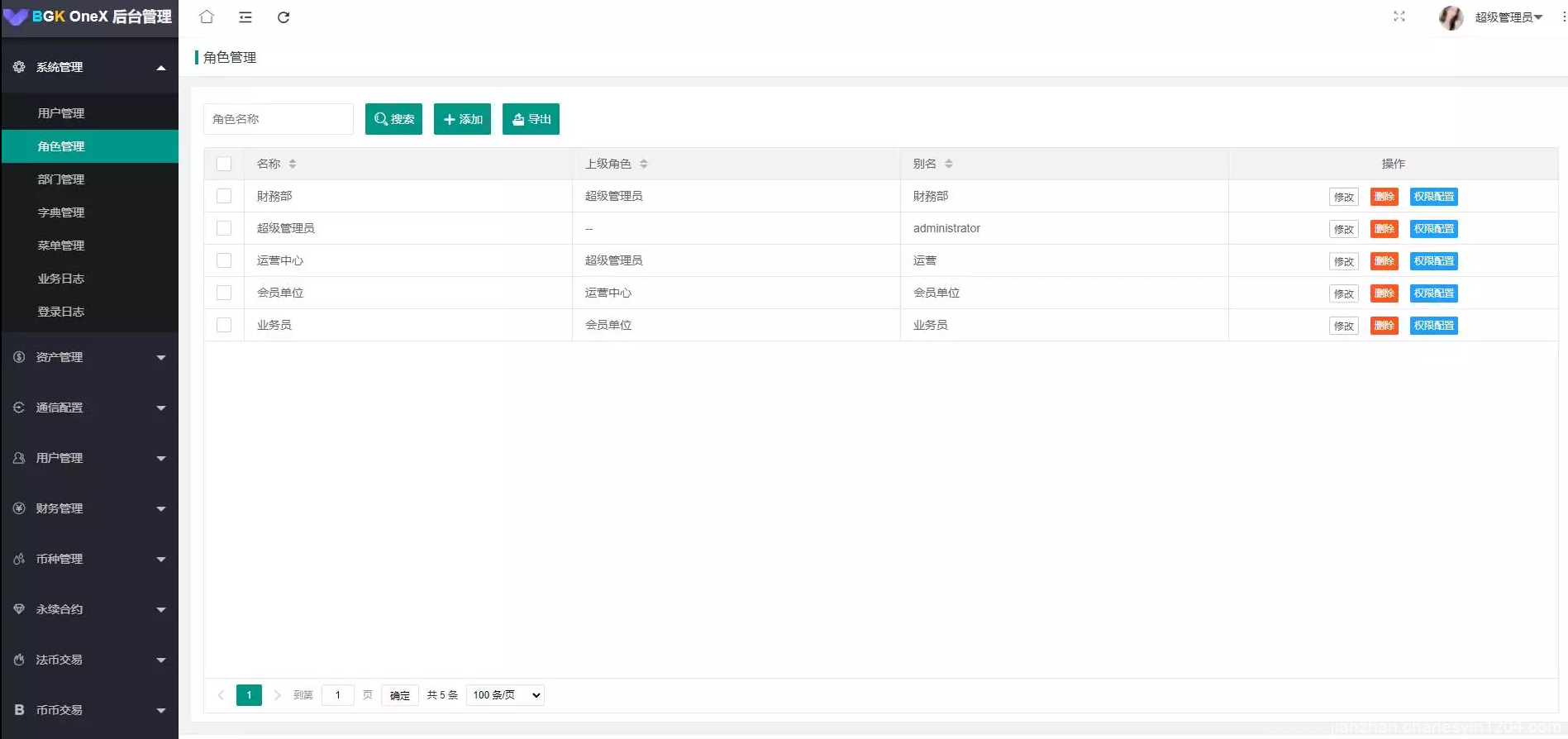The image size is (1568, 739).
Task: Click the 系统管理 gear icon
Action: pyautogui.click(x=19, y=67)
